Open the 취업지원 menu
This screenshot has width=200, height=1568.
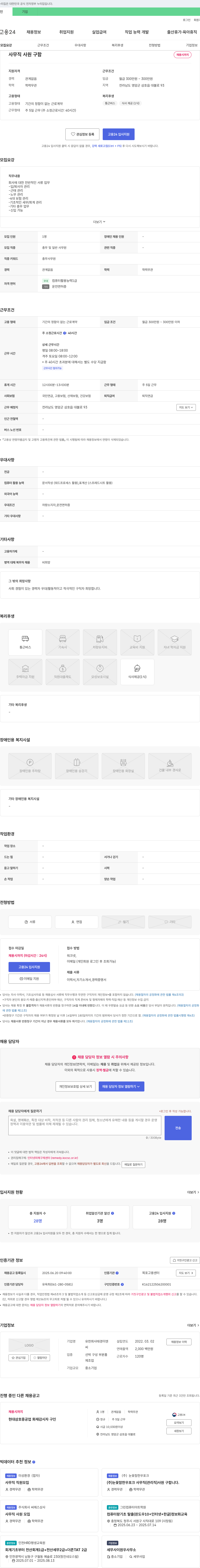(66, 32)
